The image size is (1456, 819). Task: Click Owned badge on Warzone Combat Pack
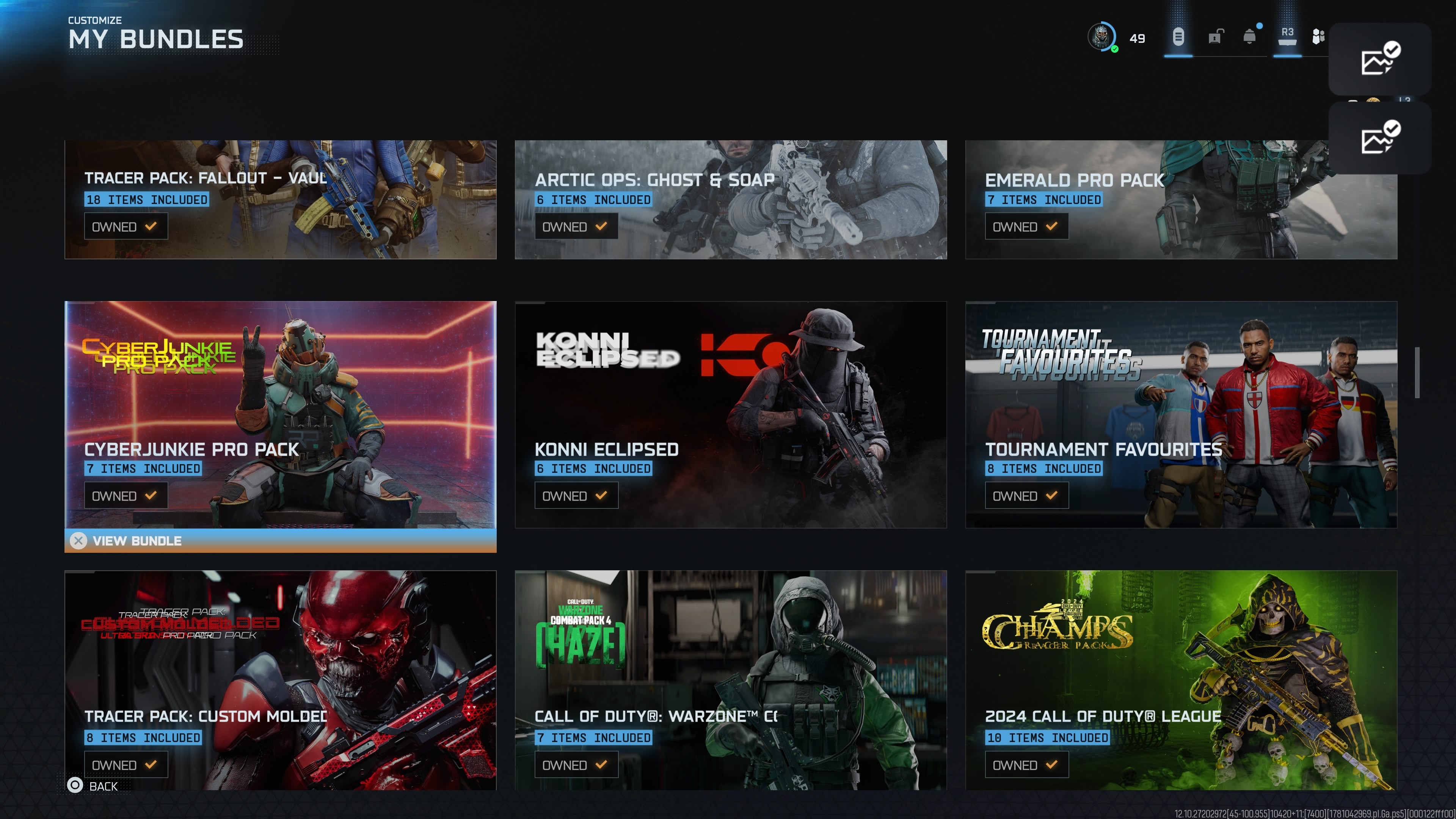coord(576,765)
